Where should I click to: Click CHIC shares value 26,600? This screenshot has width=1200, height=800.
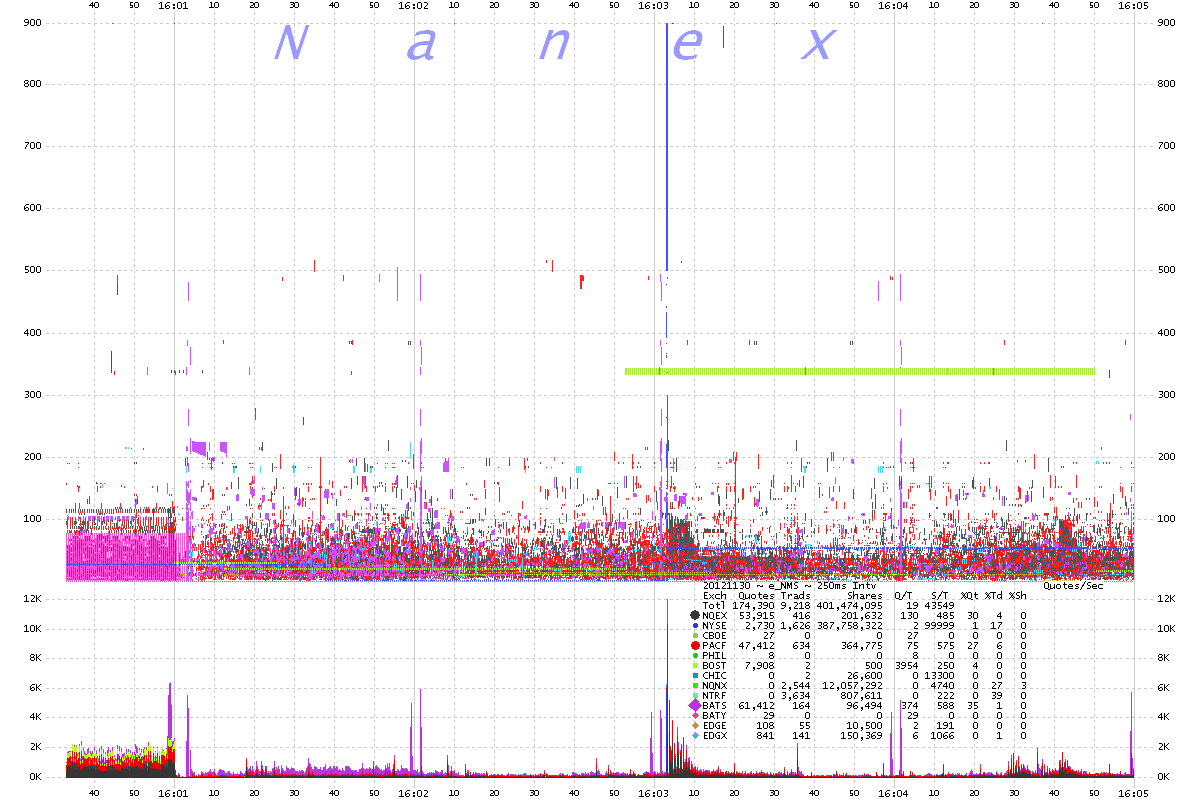[865, 676]
